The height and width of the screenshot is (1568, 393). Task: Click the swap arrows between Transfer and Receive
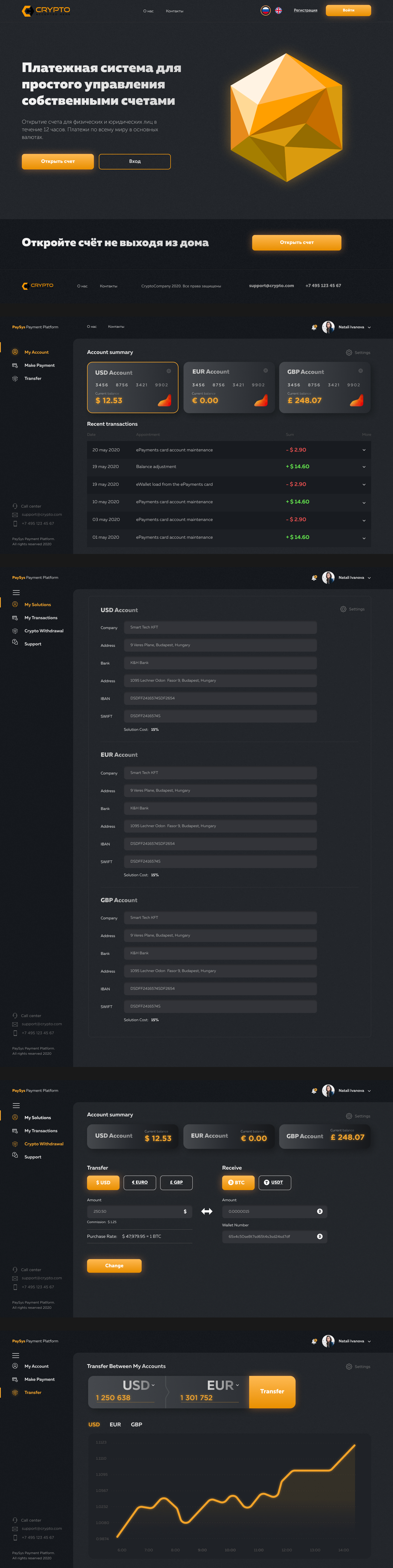tap(207, 1211)
